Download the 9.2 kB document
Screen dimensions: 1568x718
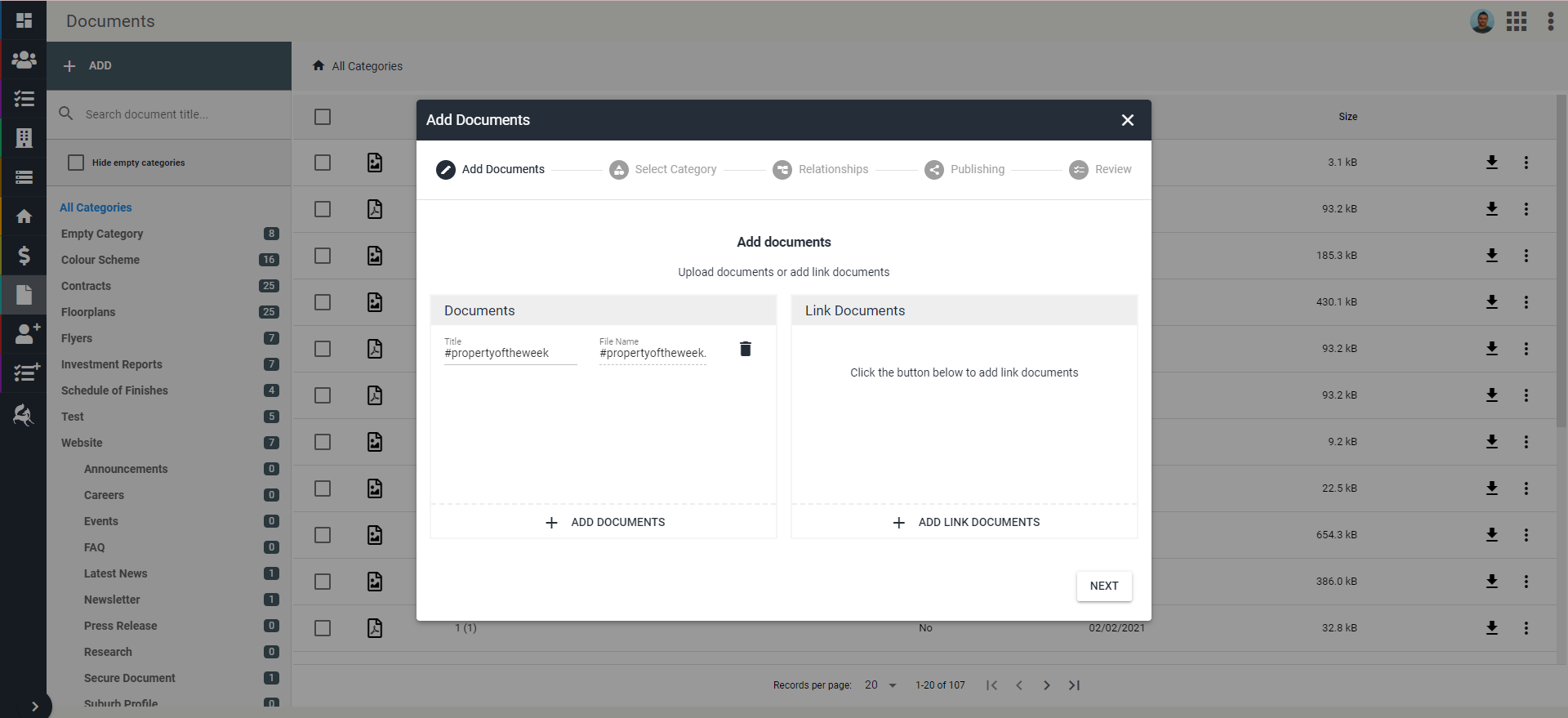click(1492, 442)
